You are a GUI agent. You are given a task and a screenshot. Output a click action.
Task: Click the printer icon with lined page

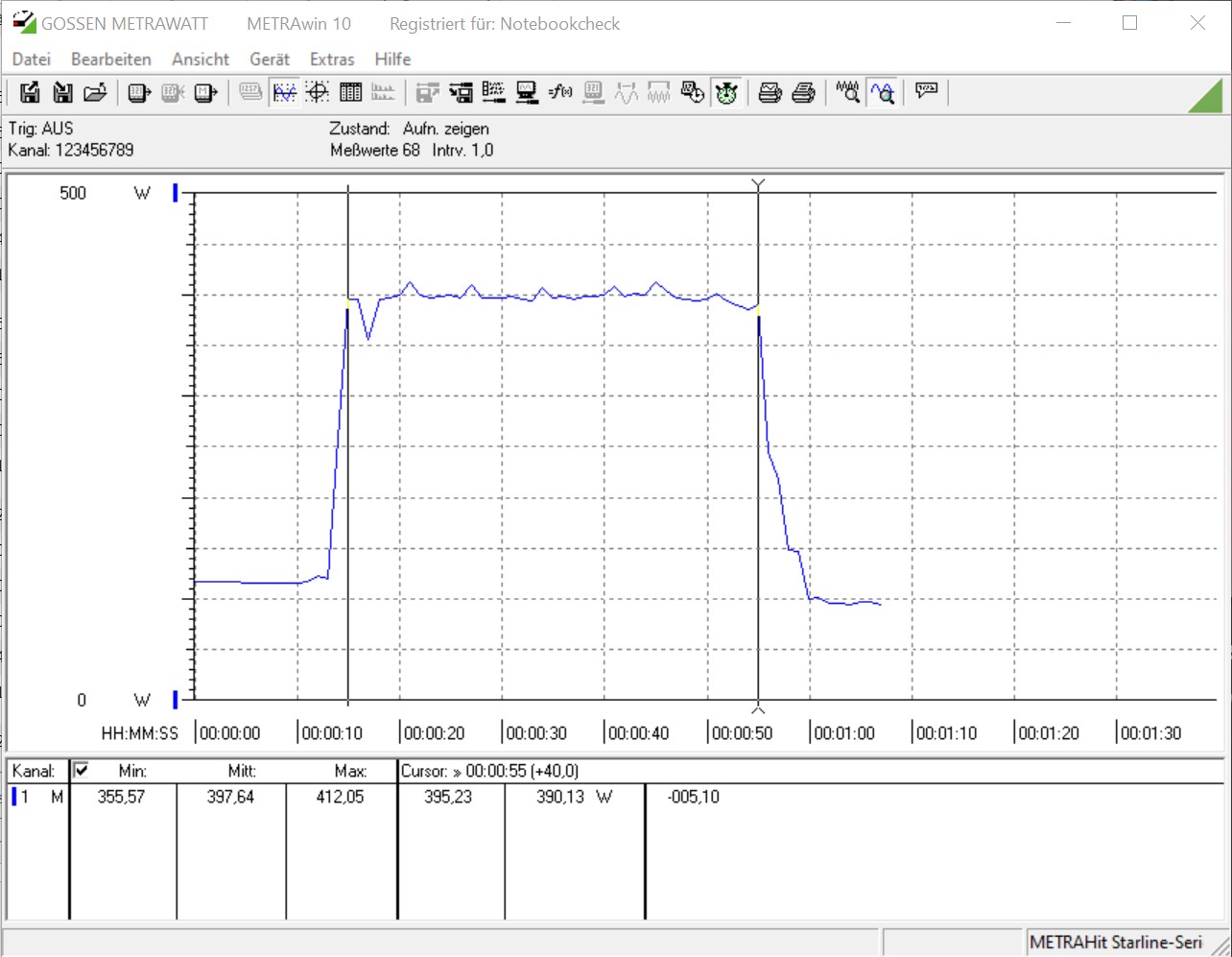[x=804, y=92]
